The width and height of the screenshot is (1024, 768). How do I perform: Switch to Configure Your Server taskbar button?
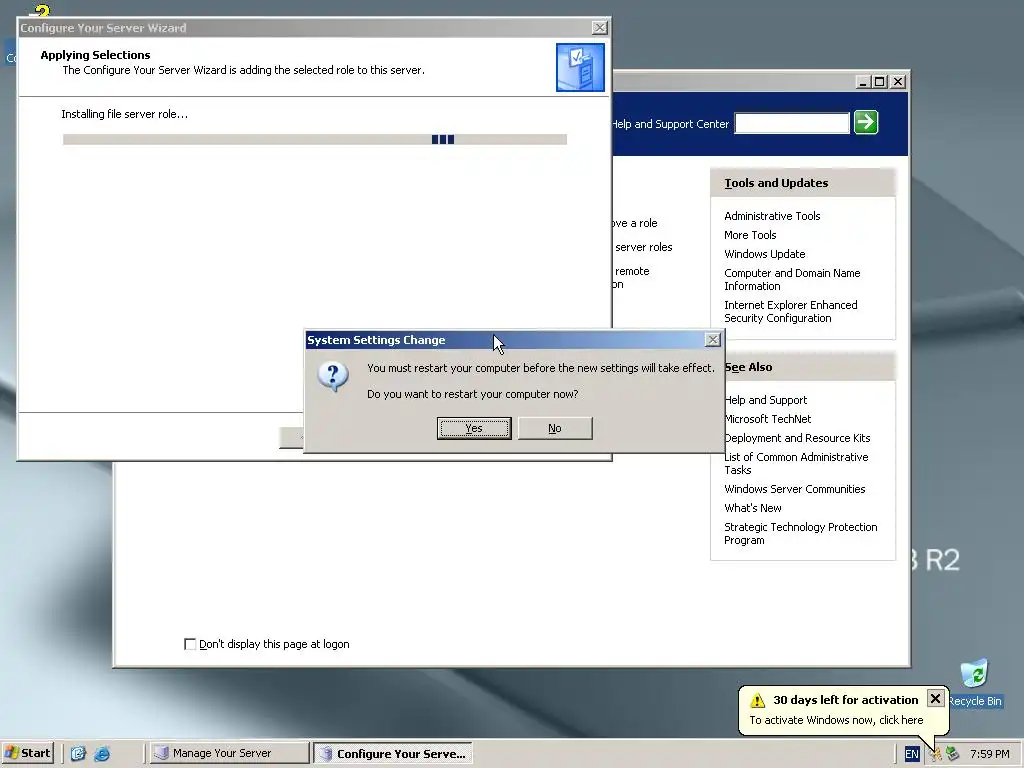click(x=393, y=754)
